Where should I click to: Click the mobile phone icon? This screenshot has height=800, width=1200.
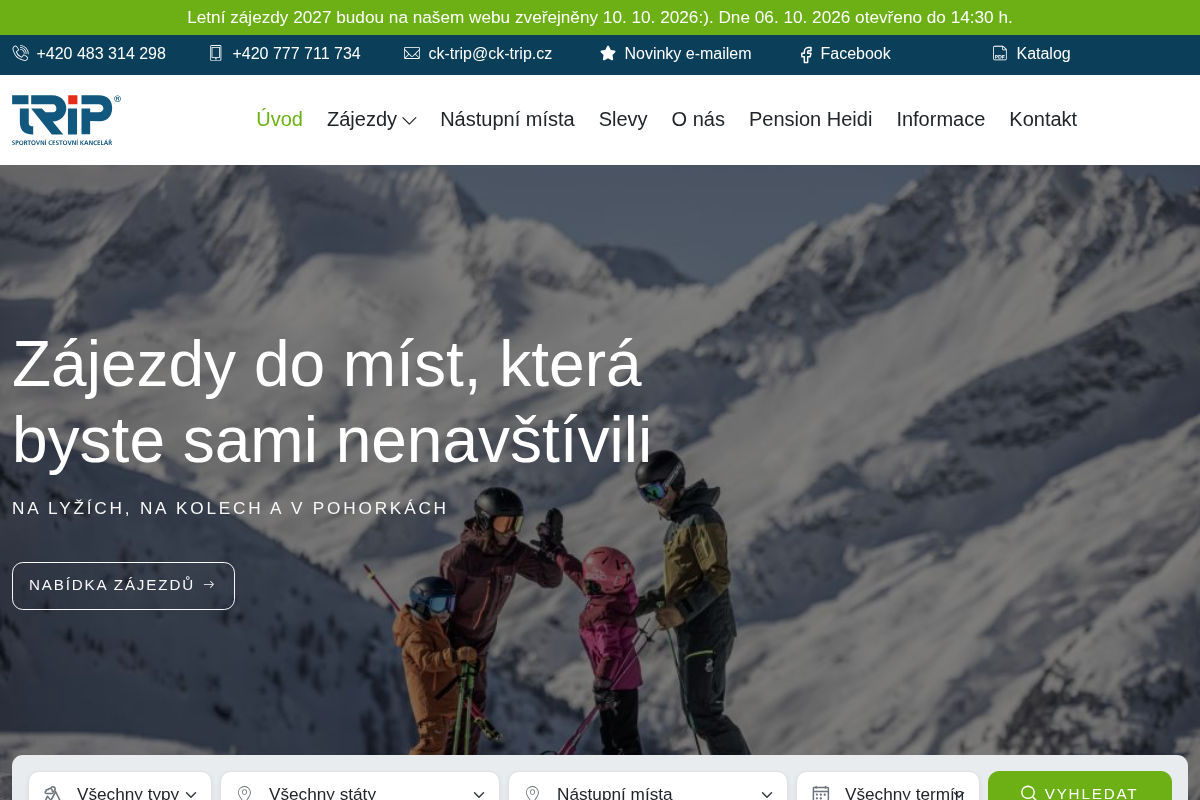tap(216, 54)
